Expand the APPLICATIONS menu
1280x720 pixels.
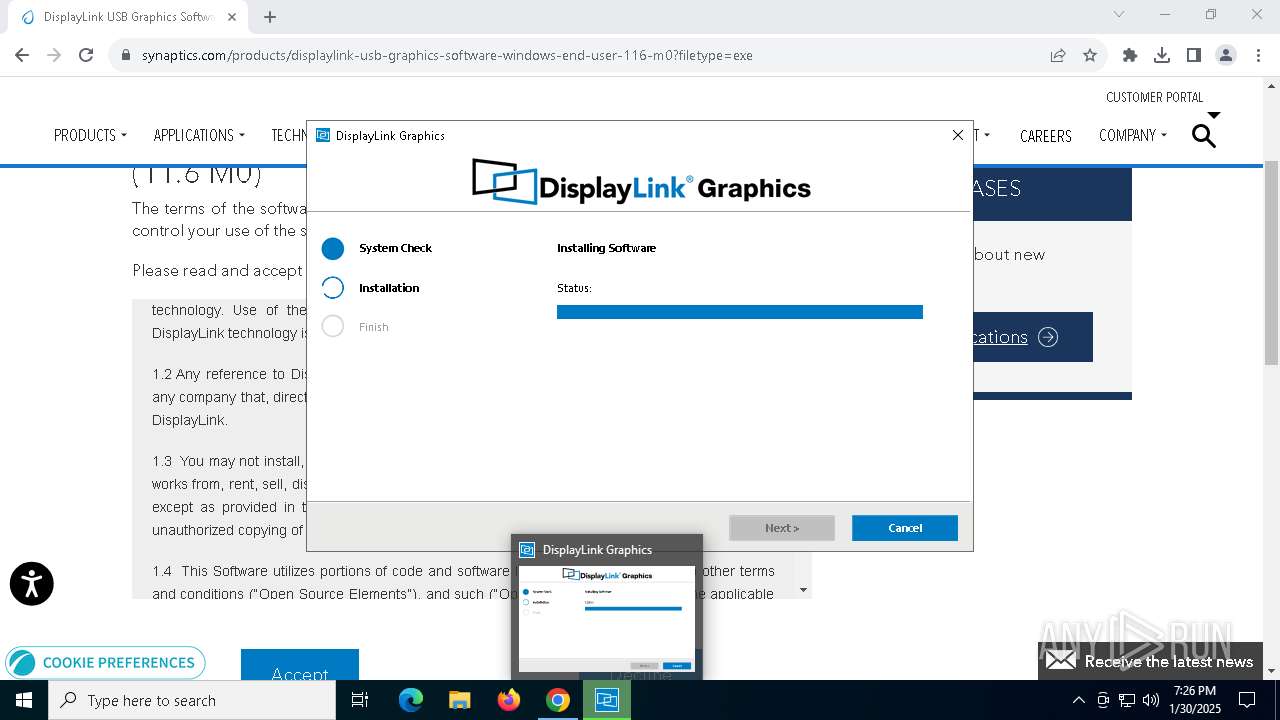tap(199, 135)
